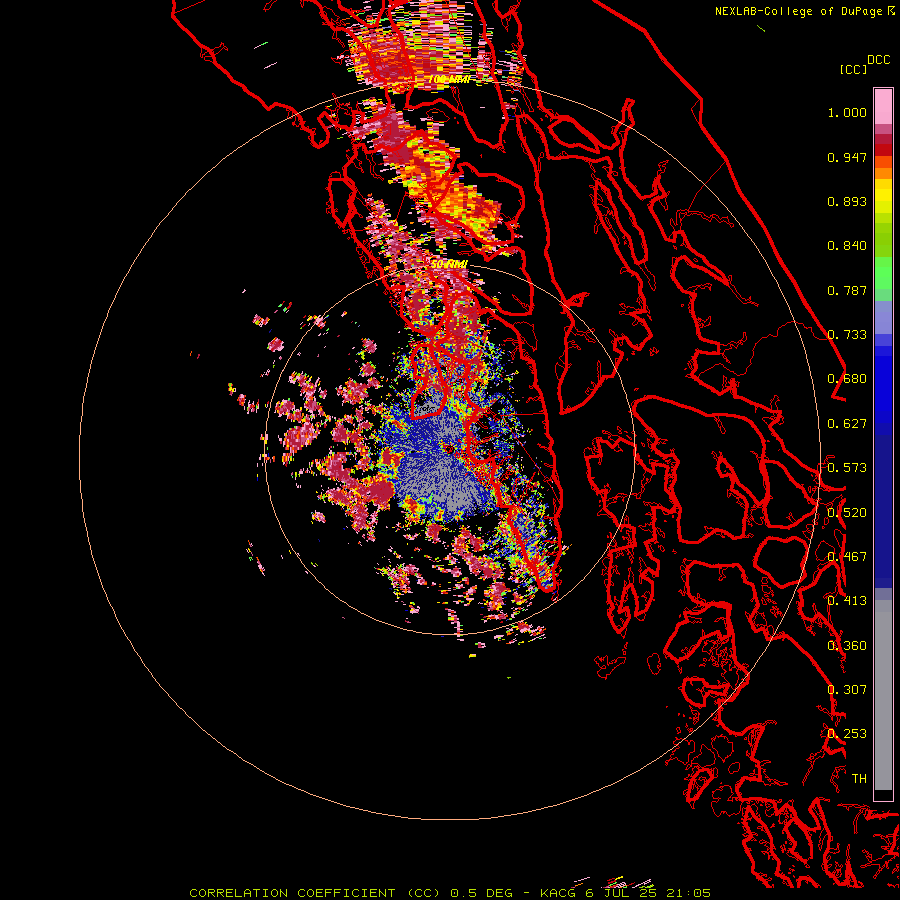Select the 0.360 scale value

pyautogui.click(x=847, y=646)
